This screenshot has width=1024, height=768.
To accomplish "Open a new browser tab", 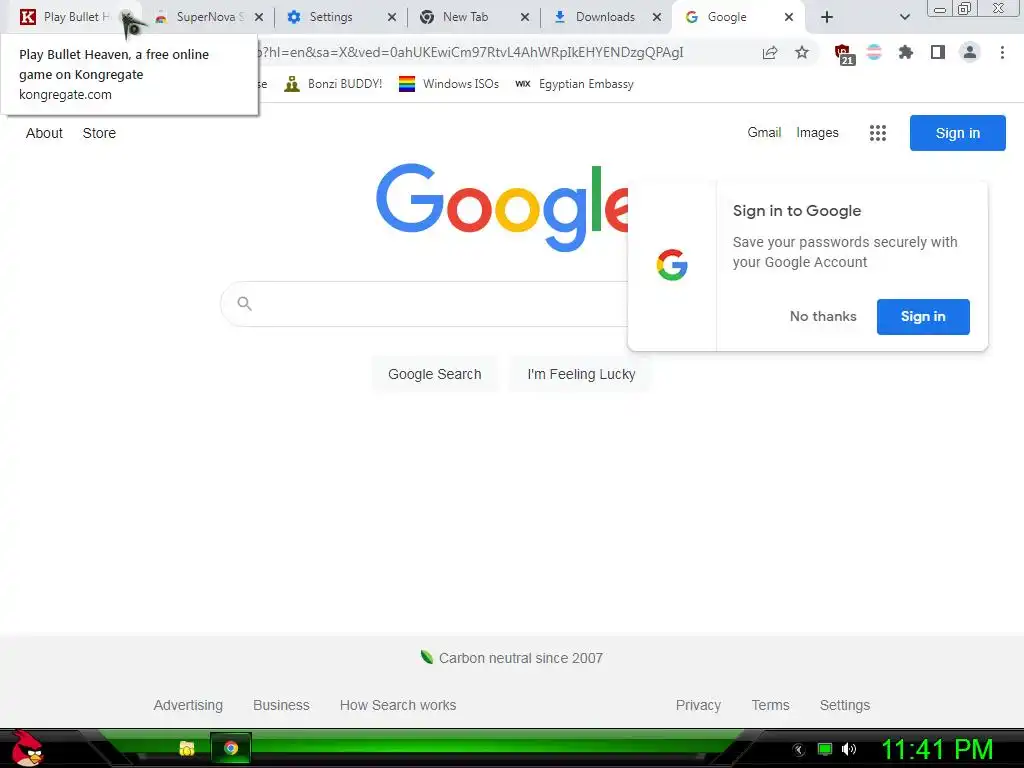I will (827, 18).
